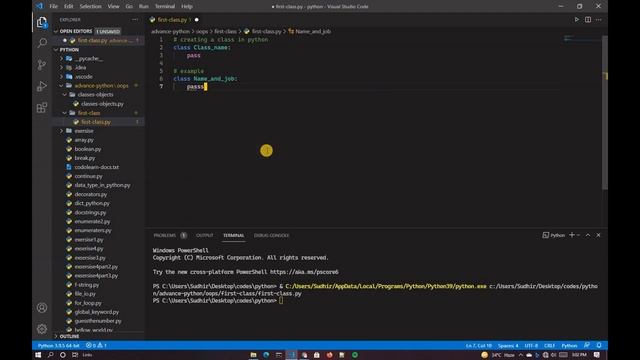640x360 pixels.
Task: Click the minimap code overview
Action: point(582,40)
